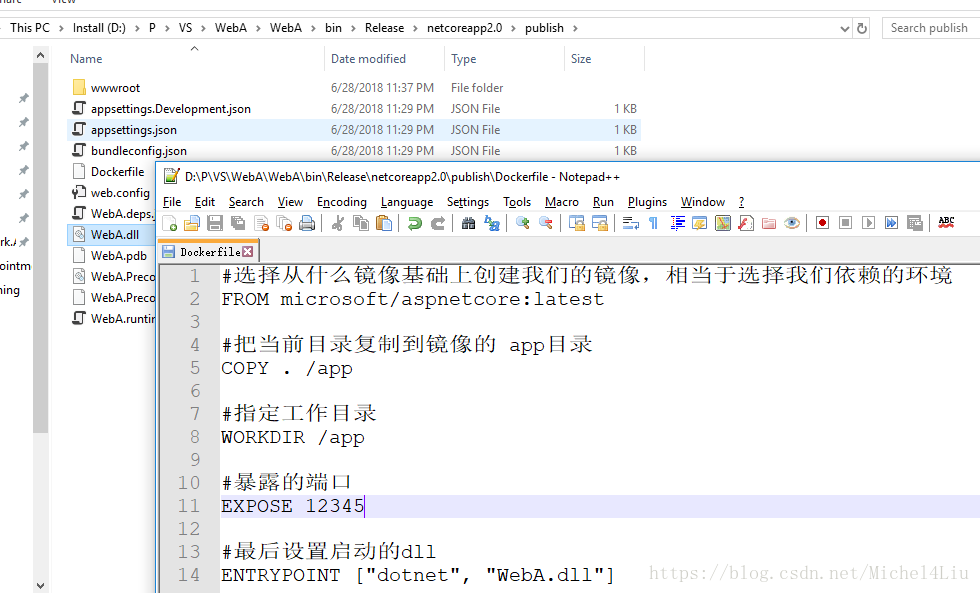The width and height of the screenshot is (980, 593).
Task: Toggle synchronized vertical scrolling icon
Action: pyautogui.click(x=576, y=223)
